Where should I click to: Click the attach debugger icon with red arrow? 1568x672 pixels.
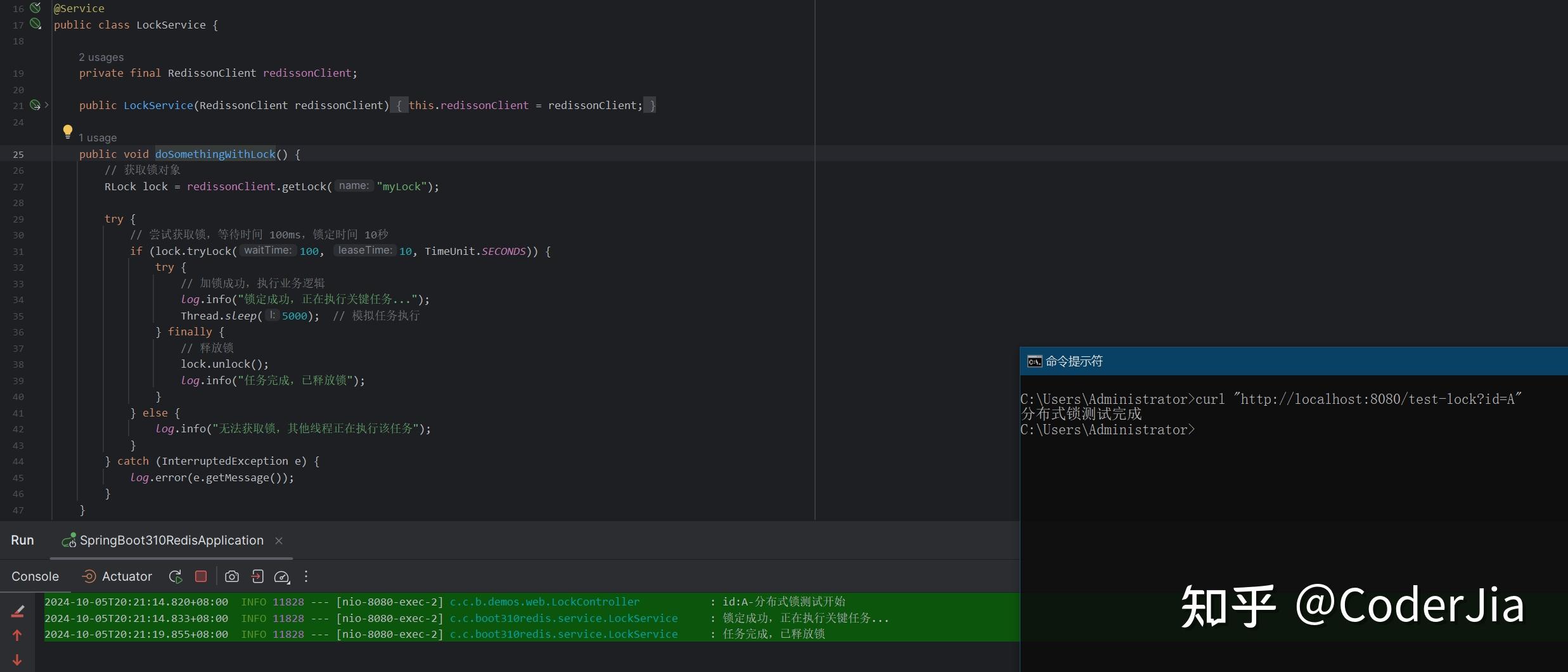[x=257, y=576]
